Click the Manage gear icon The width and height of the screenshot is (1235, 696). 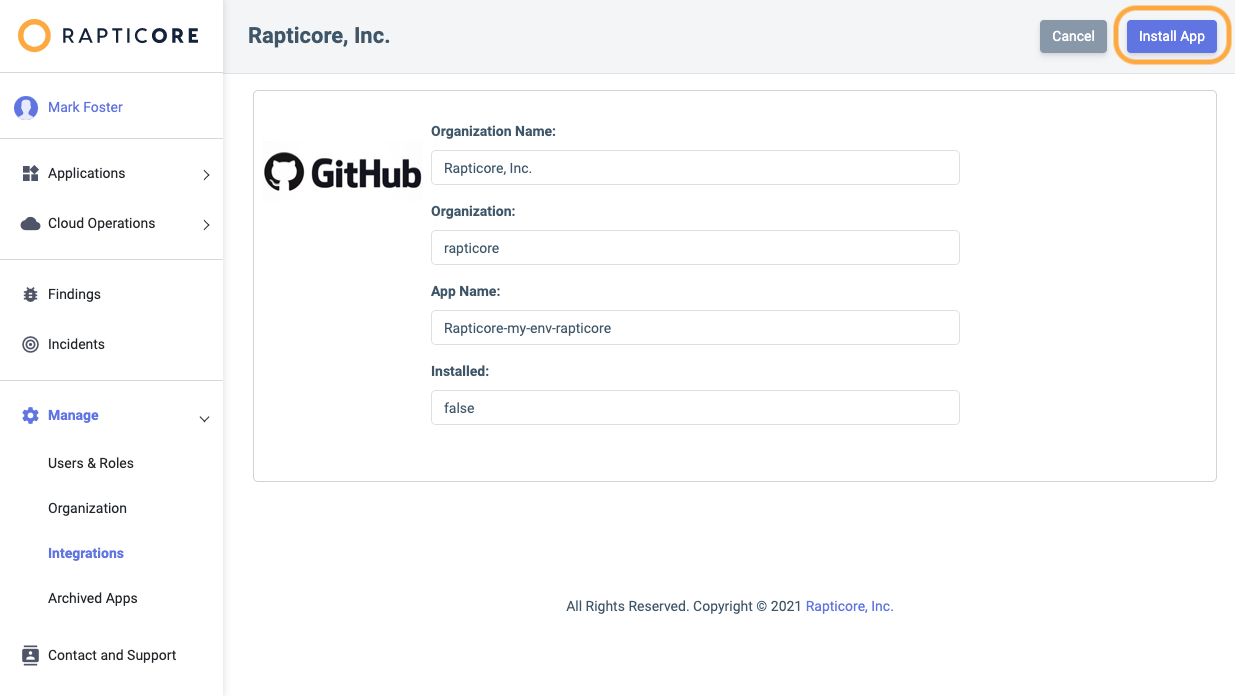pos(30,415)
